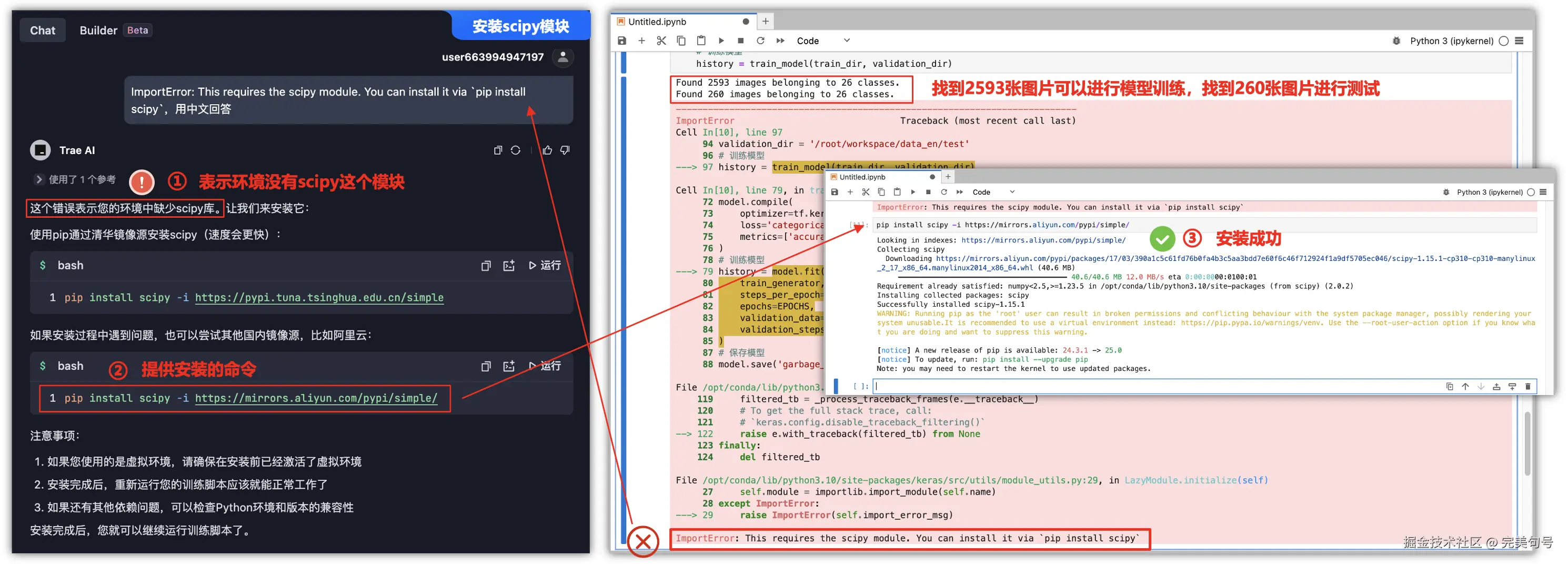This screenshot has width=1568, height=564.
Task: Restart the kernel in front notebook window
Action: pos(944,192)
